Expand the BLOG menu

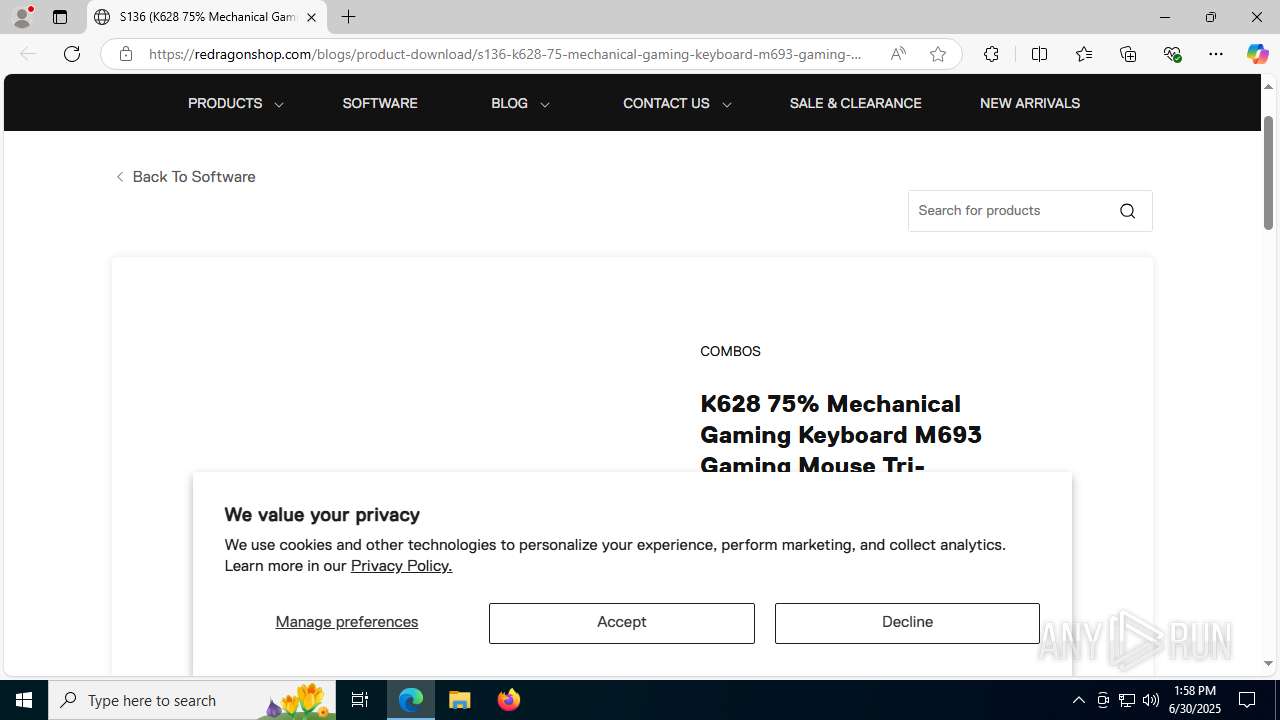click(x=520, y=103)
